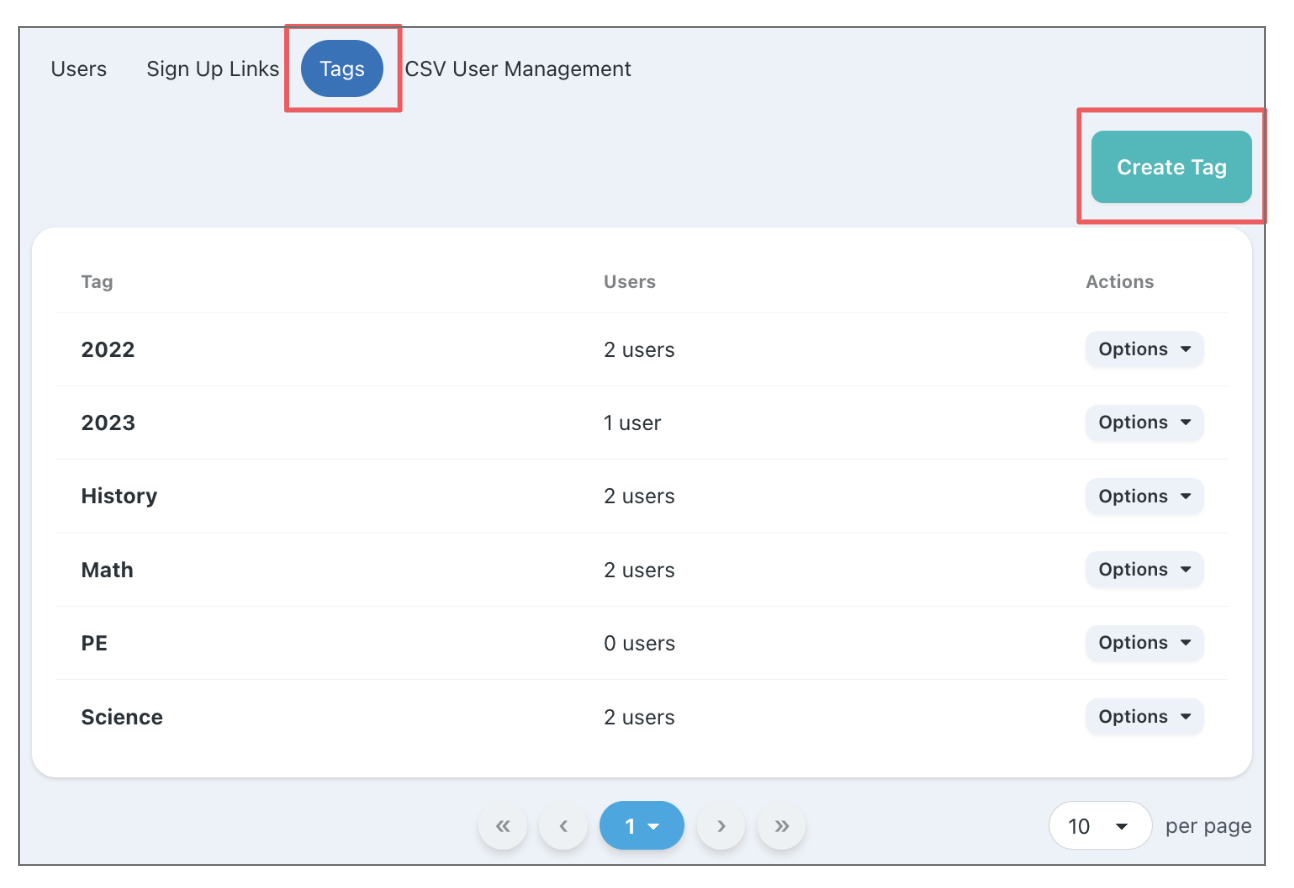Show Options for the PE tag
This screenshot has width=1294, height=888.
click(x=1144, y=643)
